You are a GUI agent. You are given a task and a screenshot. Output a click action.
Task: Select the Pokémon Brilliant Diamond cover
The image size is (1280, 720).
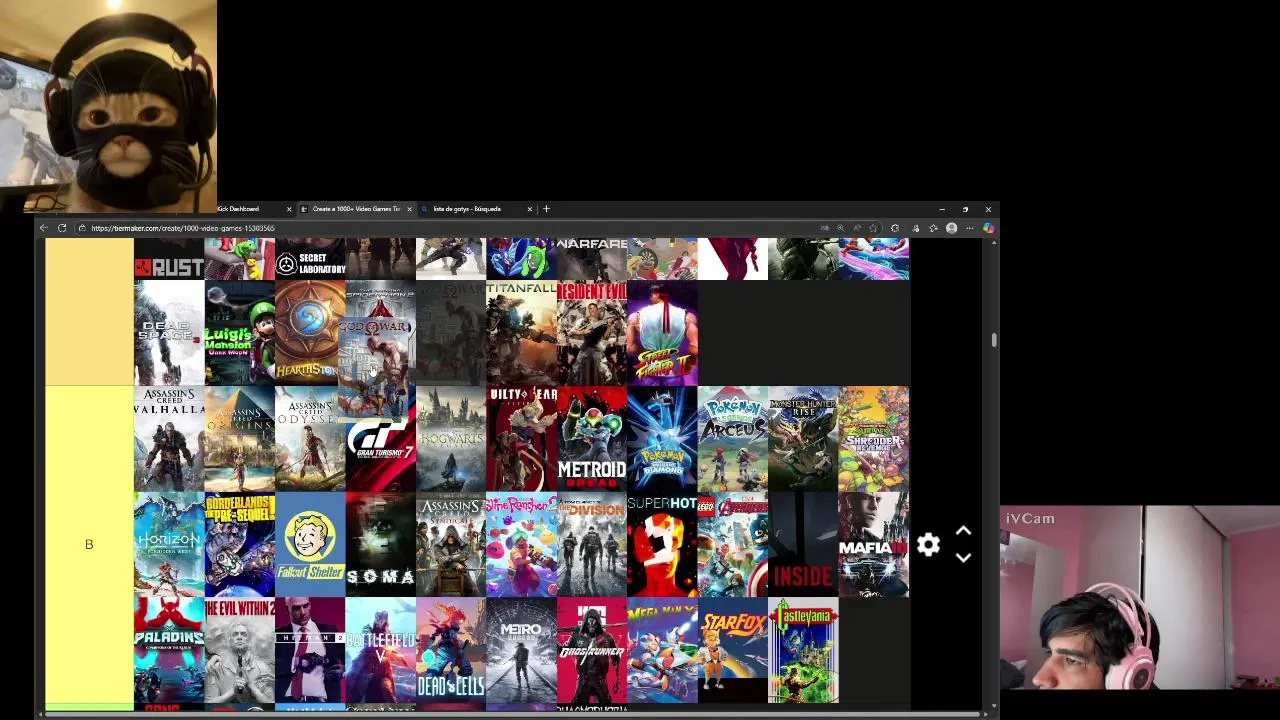662,439
